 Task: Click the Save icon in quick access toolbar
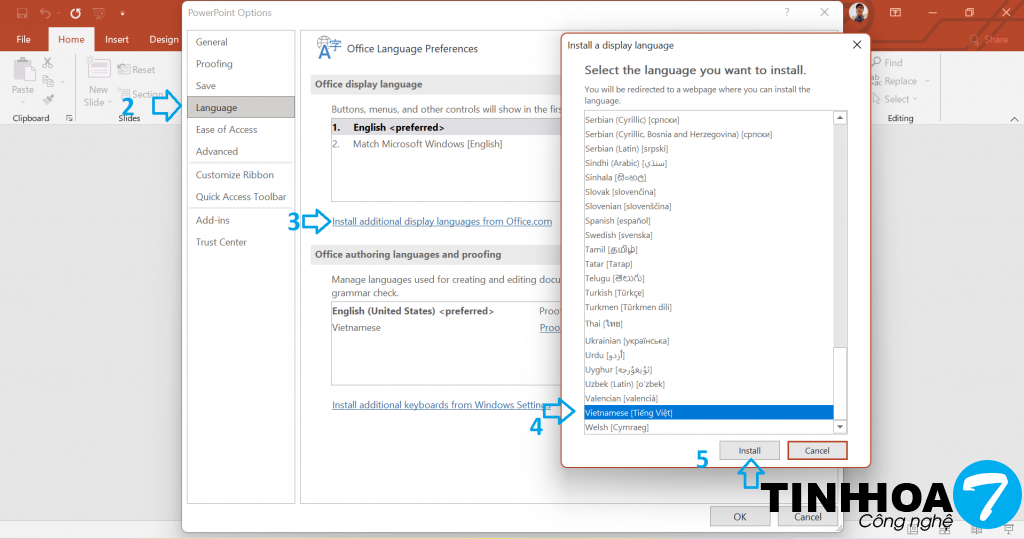pos(22,13)
